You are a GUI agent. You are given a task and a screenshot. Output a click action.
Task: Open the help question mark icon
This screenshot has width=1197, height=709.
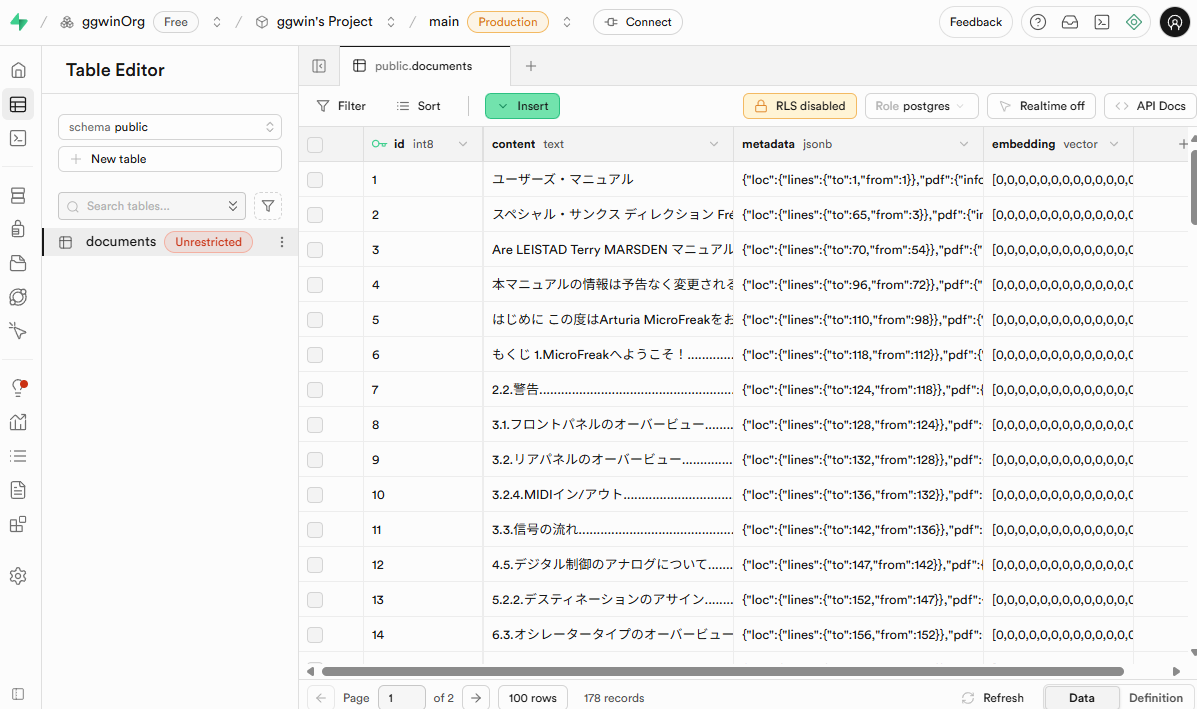[1037, 22]
